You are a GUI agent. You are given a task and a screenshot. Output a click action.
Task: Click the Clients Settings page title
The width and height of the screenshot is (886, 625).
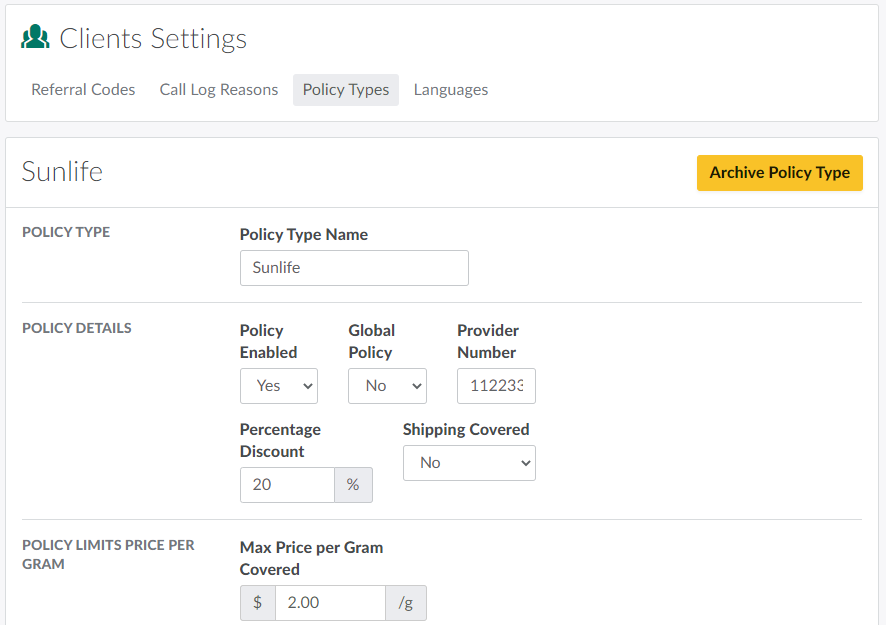153,39
